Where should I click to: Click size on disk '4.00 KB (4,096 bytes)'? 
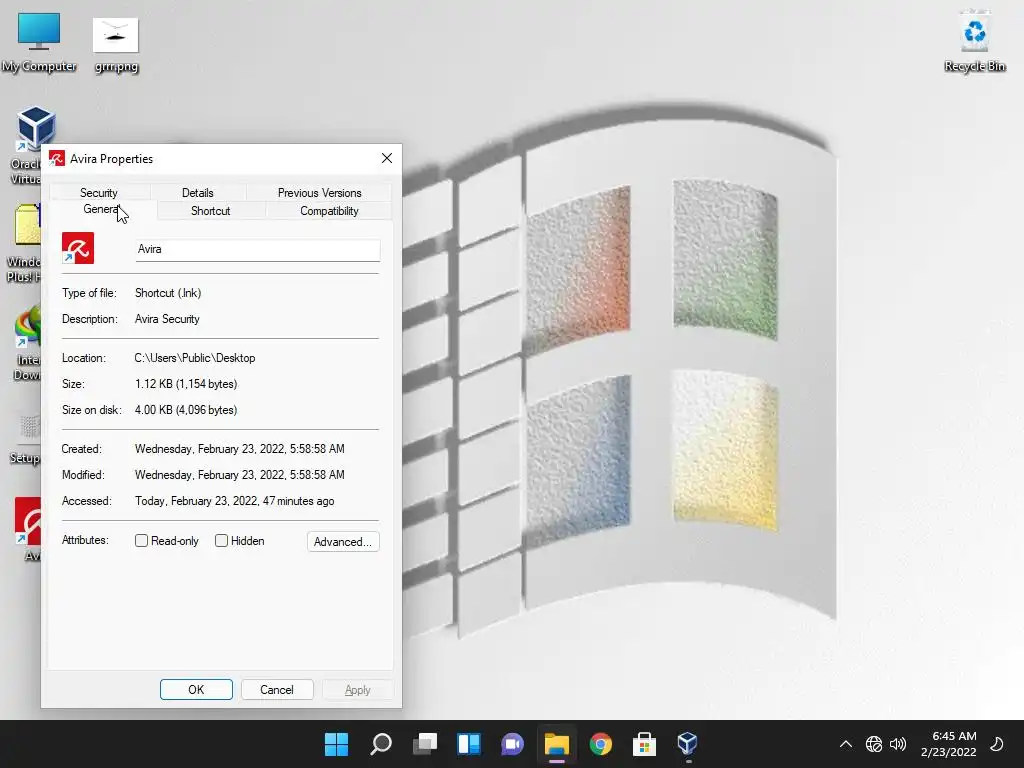point(186,410)
